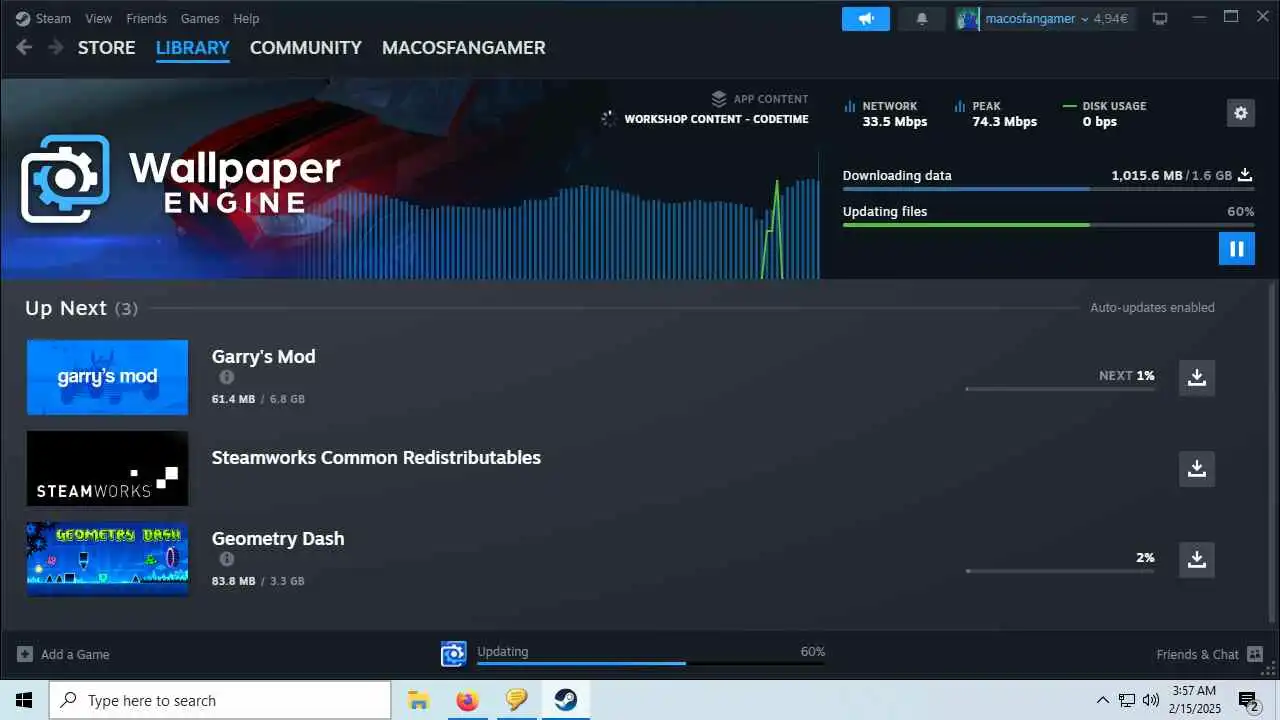The height and width of the screenshot is (720, 1280).
Task: Start Steamworks Common Redistributables download
Action: click(x=1197, y=469)
